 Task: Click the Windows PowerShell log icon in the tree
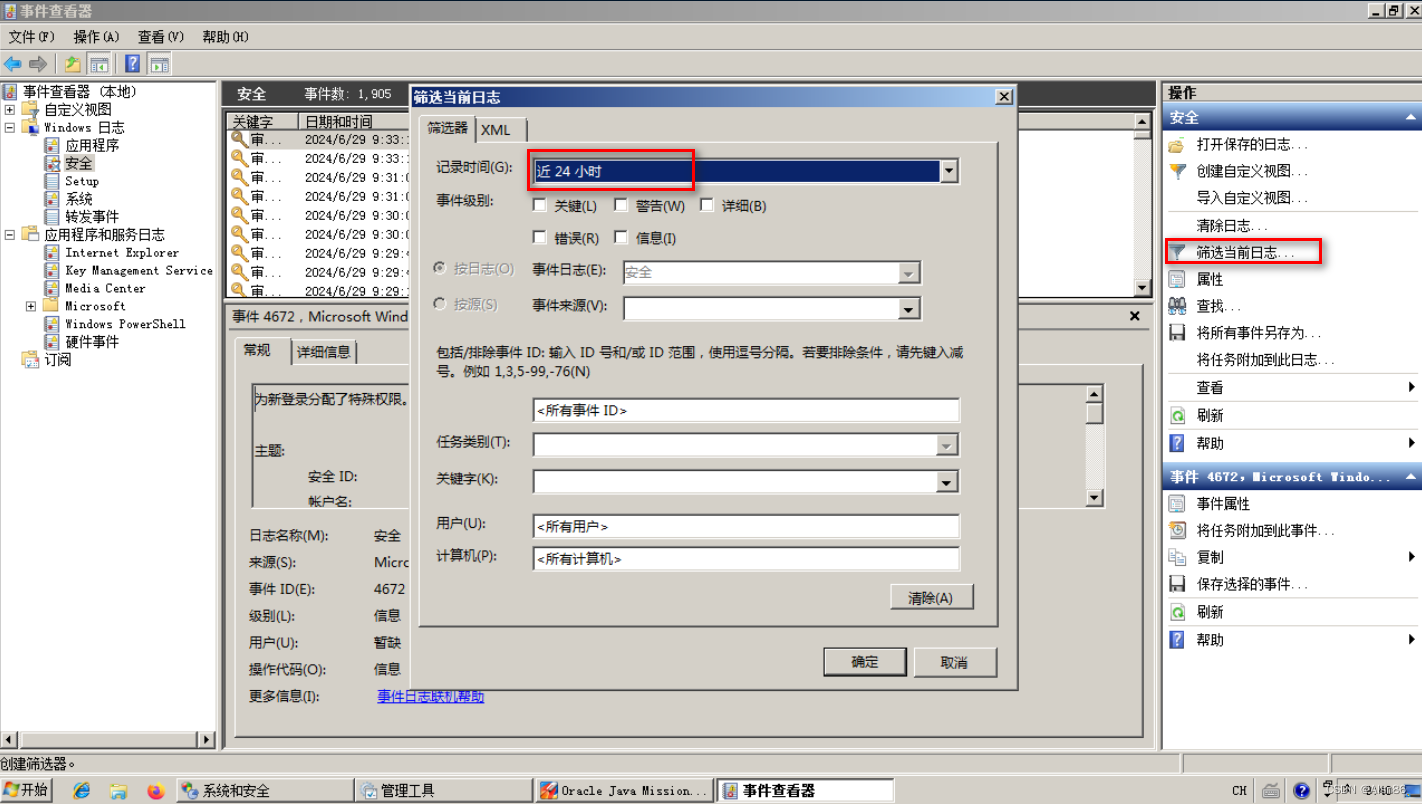tap(52, 324)
